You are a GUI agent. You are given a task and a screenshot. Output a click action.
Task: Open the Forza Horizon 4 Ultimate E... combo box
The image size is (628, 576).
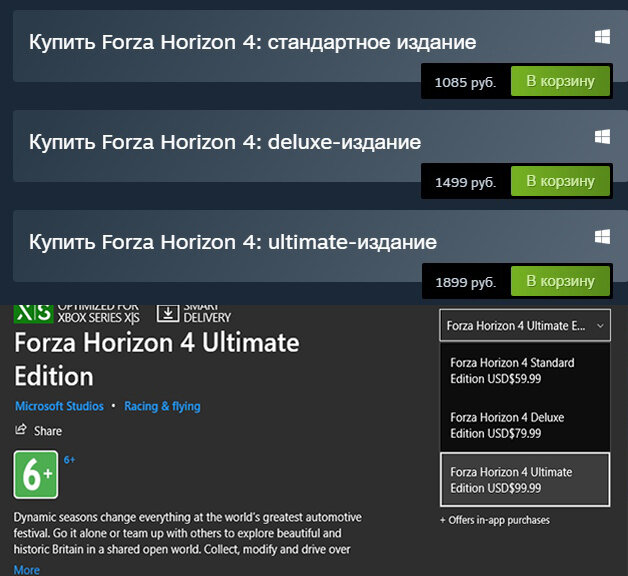[x=525, y=325]
